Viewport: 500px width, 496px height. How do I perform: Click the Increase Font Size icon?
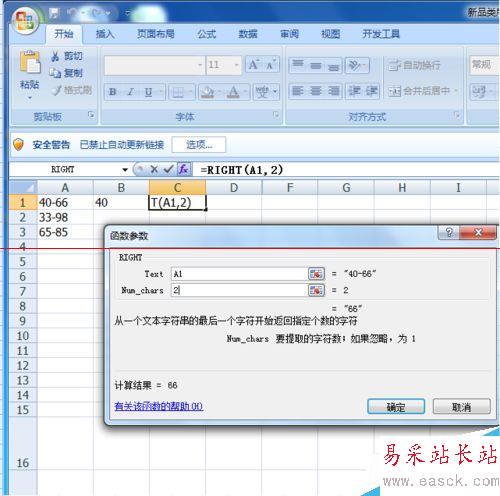[254, 64]
